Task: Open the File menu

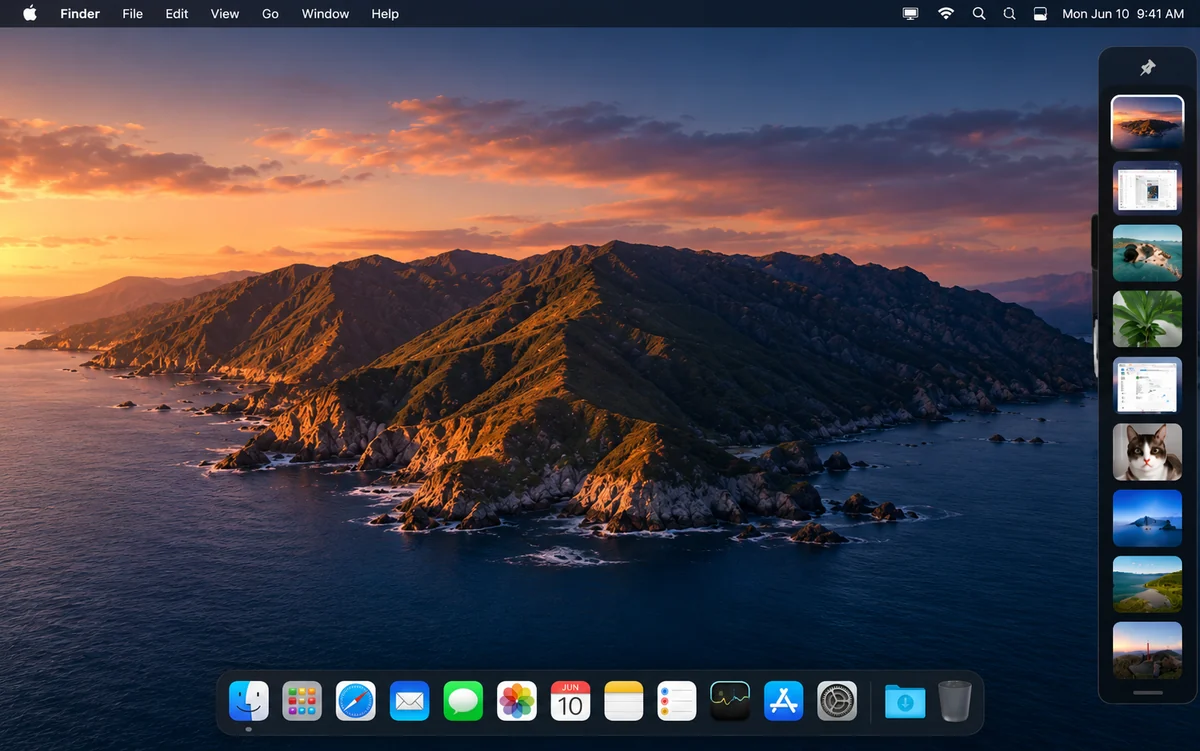Action: coord(133,14)
